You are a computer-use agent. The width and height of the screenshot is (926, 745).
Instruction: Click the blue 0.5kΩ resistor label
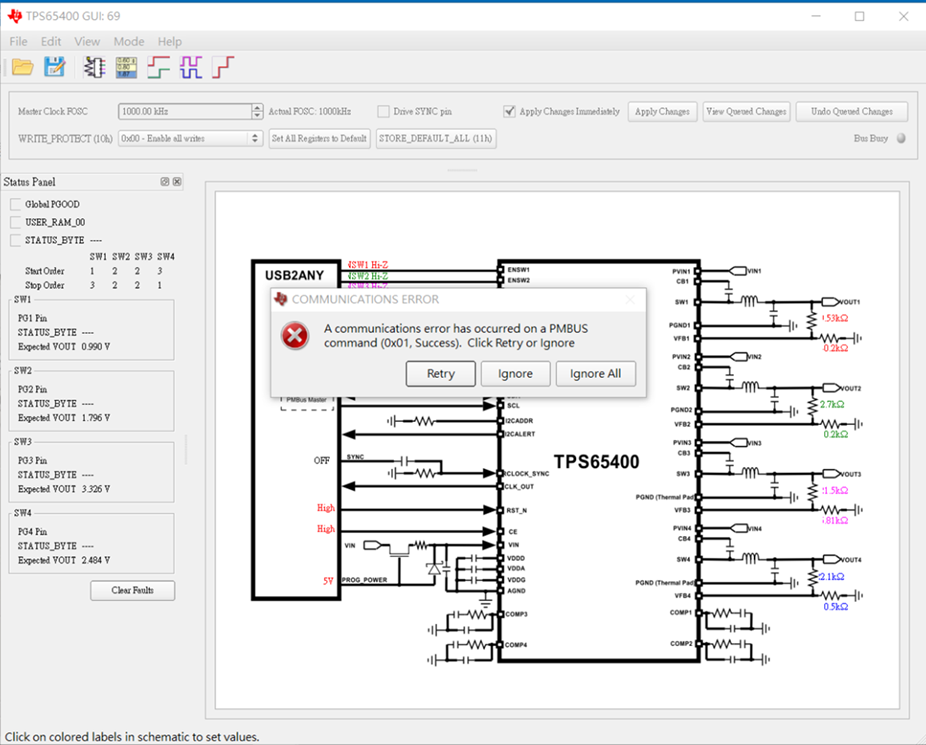[x=836, y=607]
